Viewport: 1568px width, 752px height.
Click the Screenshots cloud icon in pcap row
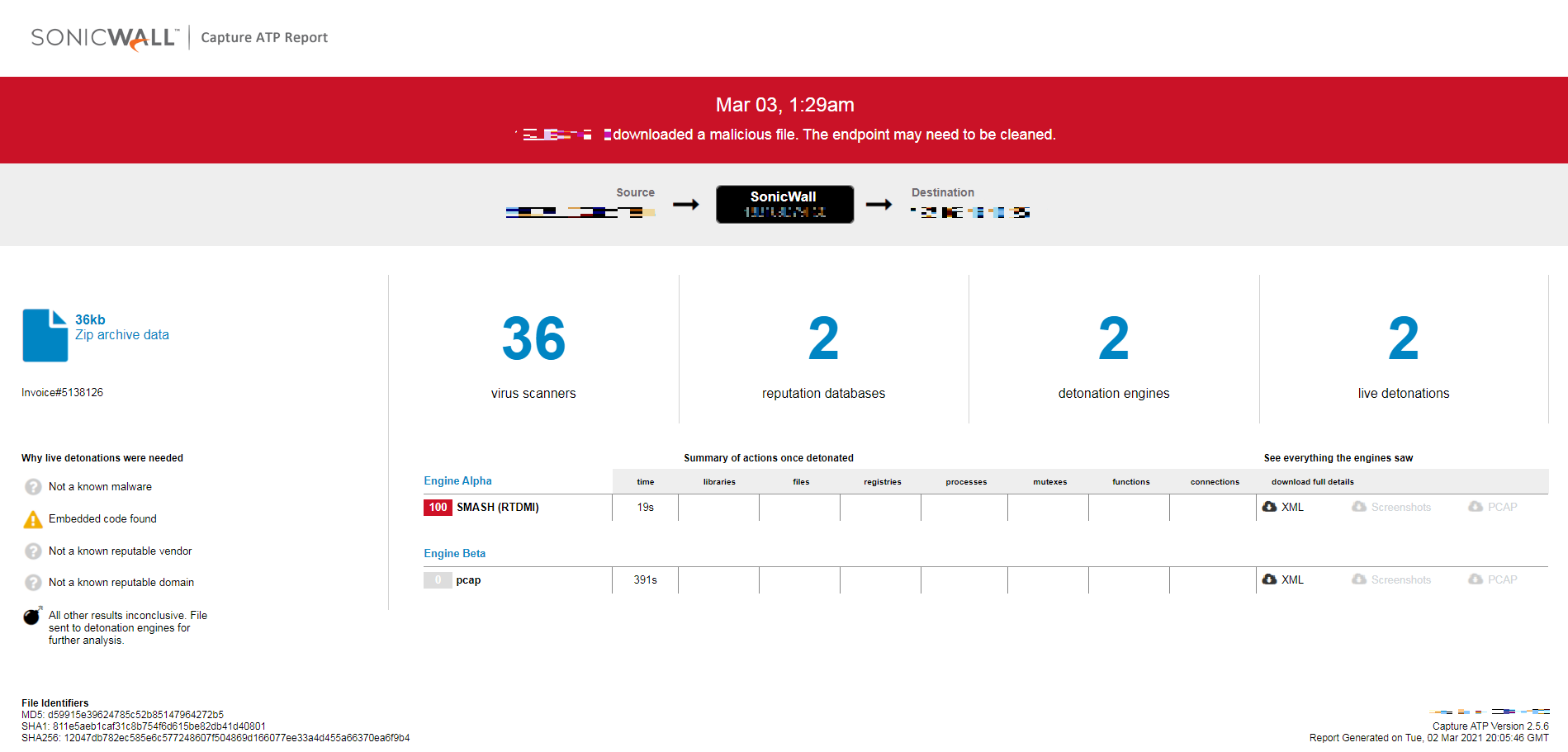click(x=1359, y=579)
